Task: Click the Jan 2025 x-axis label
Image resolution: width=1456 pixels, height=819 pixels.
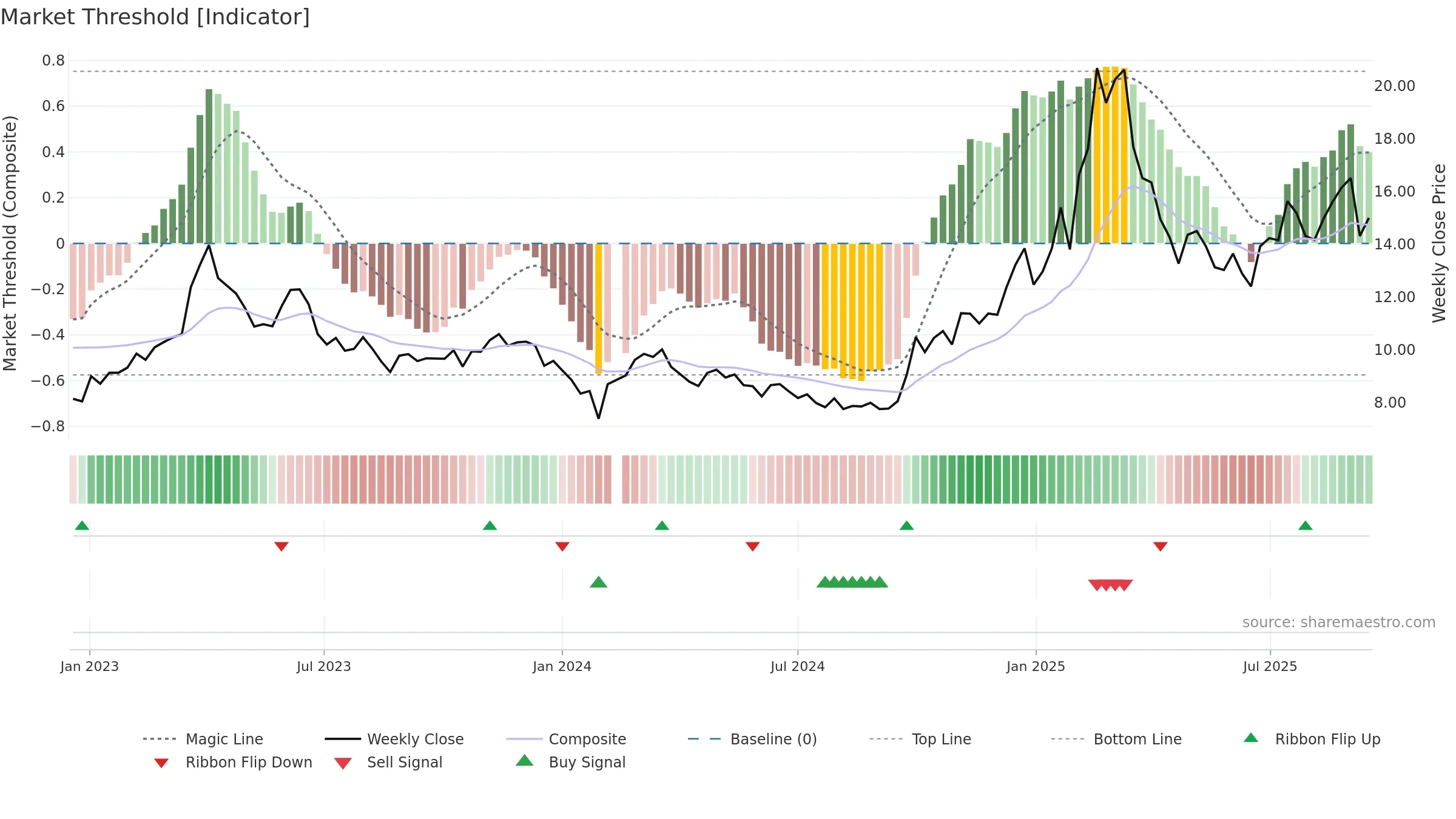Action: pos(1036,666)
